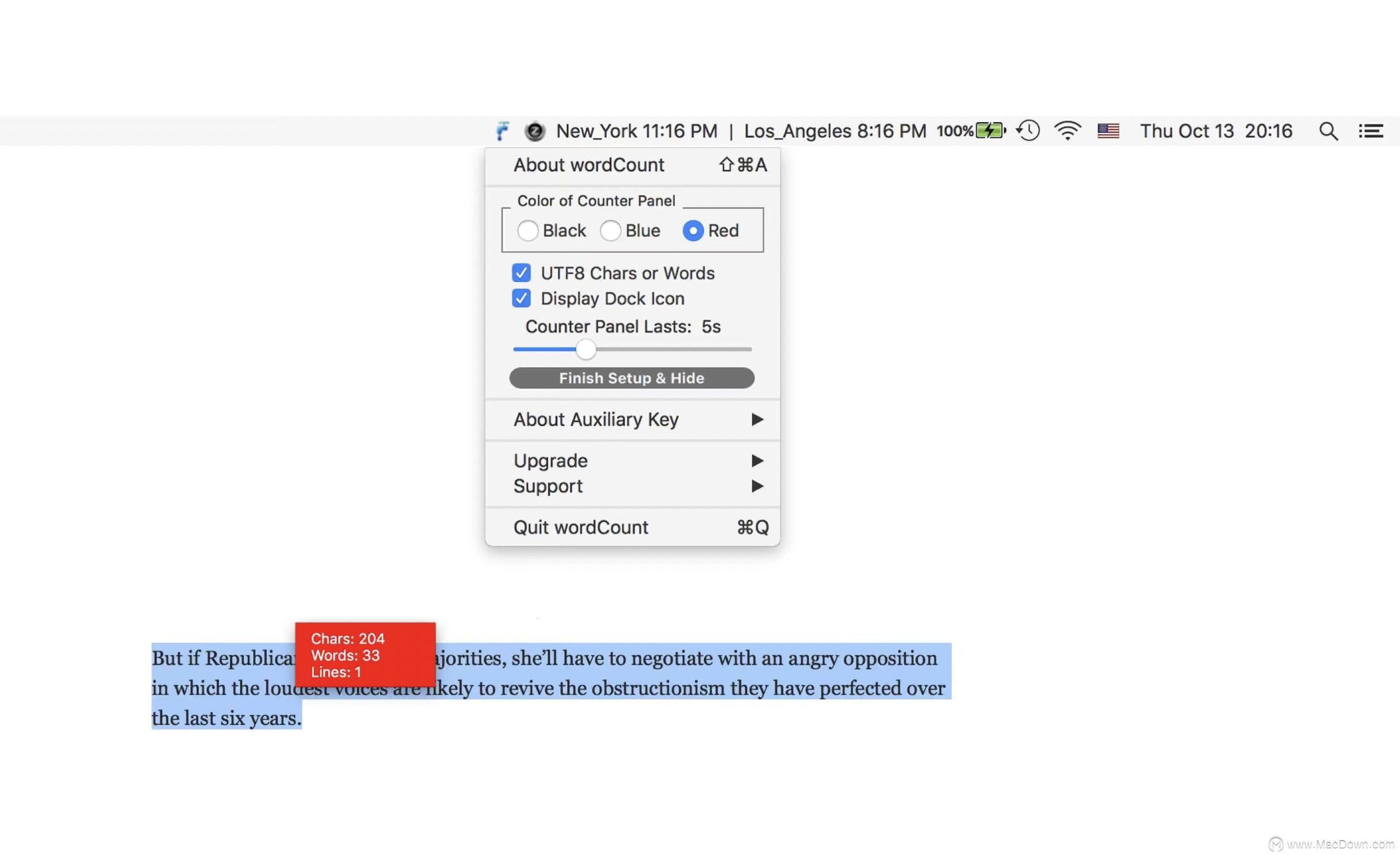This screenshot has width=1400, height=855.
Task: Choose Quit wordCount menu item
Action: pyautogui.click(x=632, y=528)
